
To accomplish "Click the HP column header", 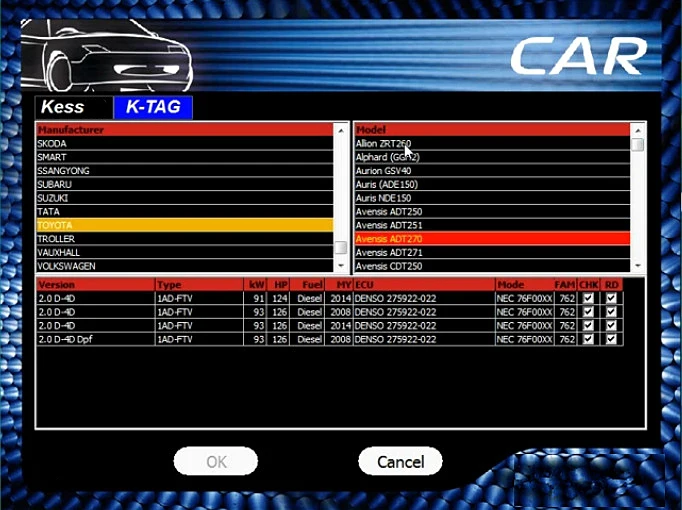I will coord(278,285).
